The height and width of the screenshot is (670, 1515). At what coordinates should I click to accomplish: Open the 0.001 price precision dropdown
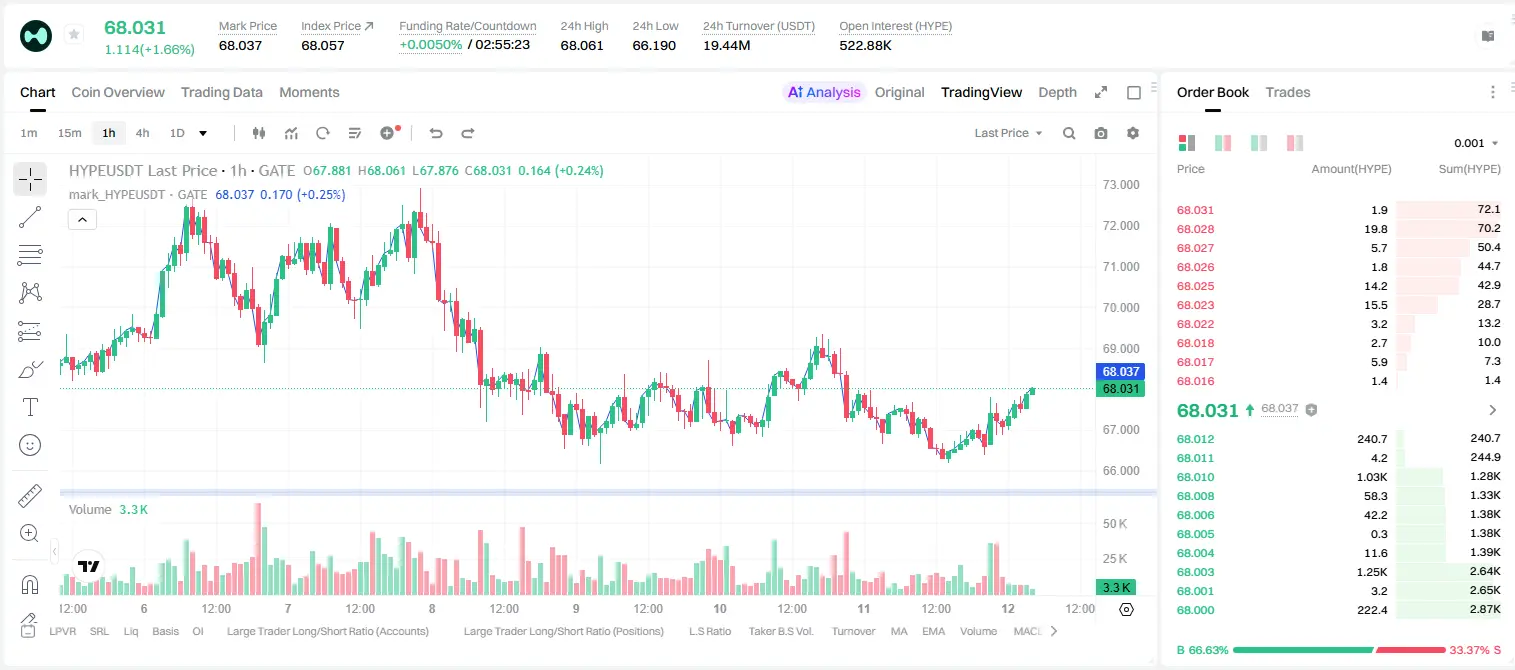(1476, 143)
